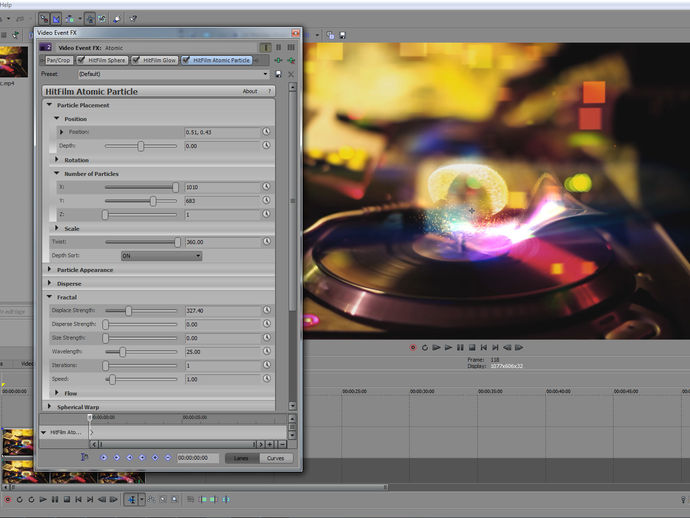Collapse the HitFilm Ato... keyframe track

click(x=44, y=433)
